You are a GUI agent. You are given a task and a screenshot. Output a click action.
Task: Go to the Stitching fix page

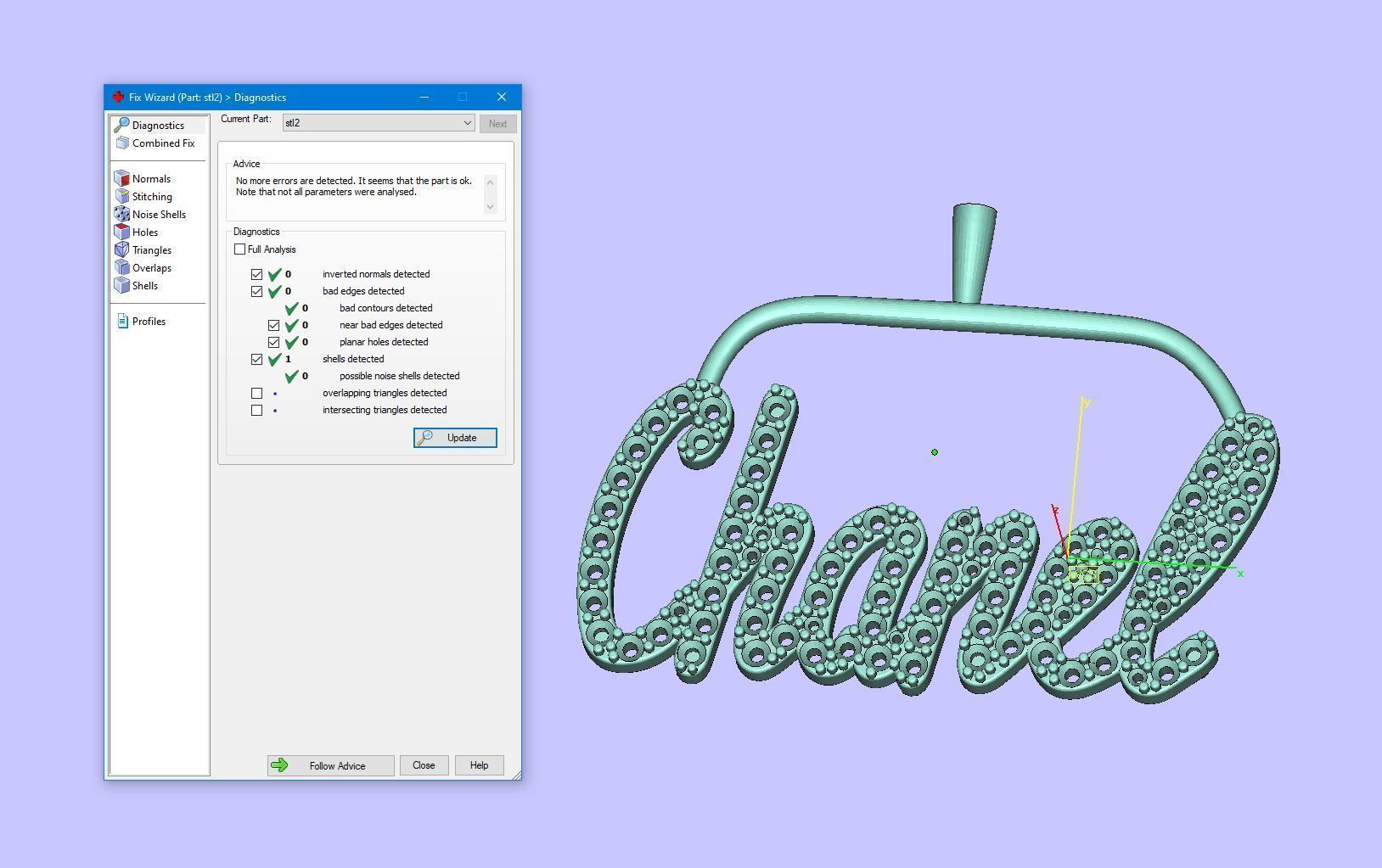point(152,197)
